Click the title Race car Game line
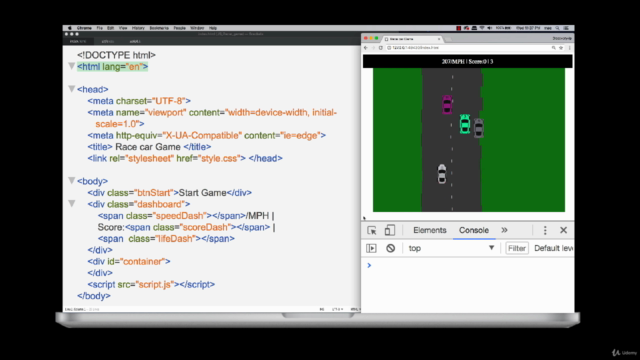The width and height of the screenshot is (640, 360). 149,147
